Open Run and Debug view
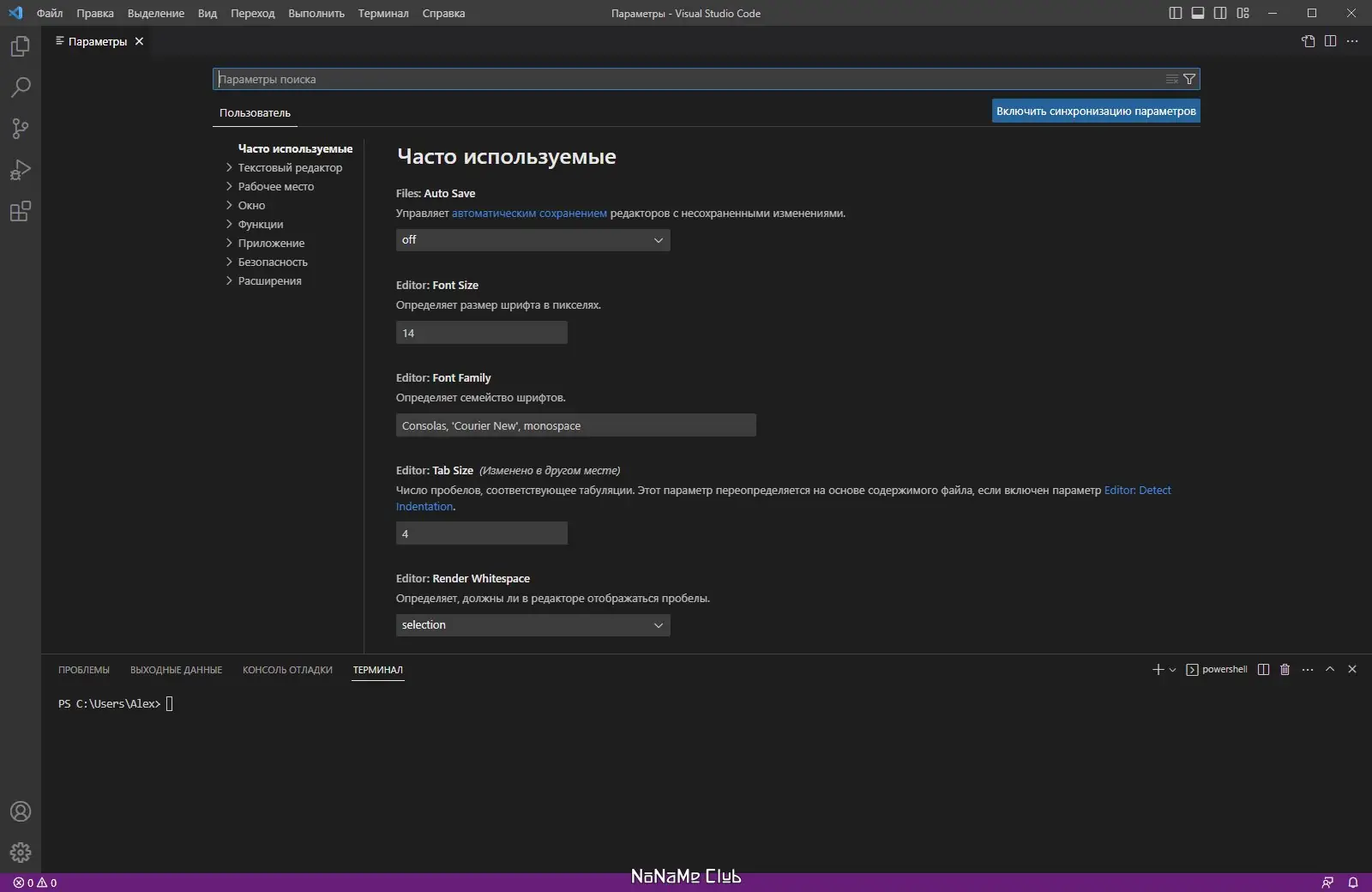This screenshot has height=892, width=1372. tap(20, 171)
